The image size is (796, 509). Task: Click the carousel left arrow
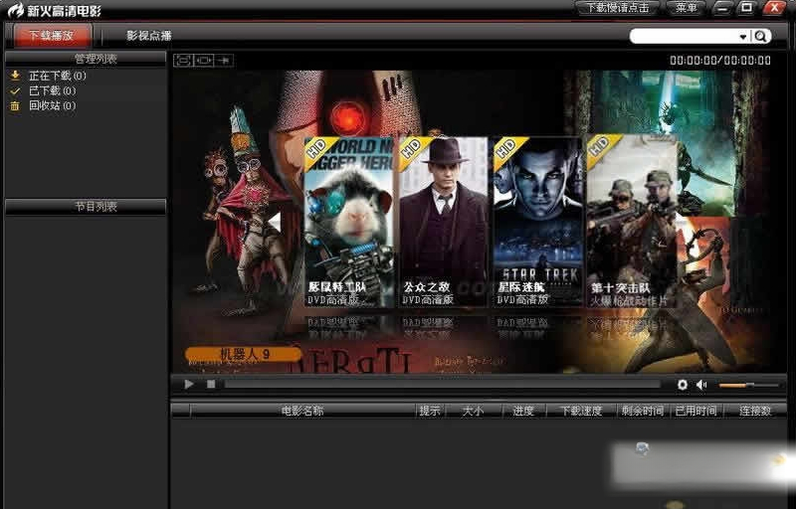click(274, 222)
